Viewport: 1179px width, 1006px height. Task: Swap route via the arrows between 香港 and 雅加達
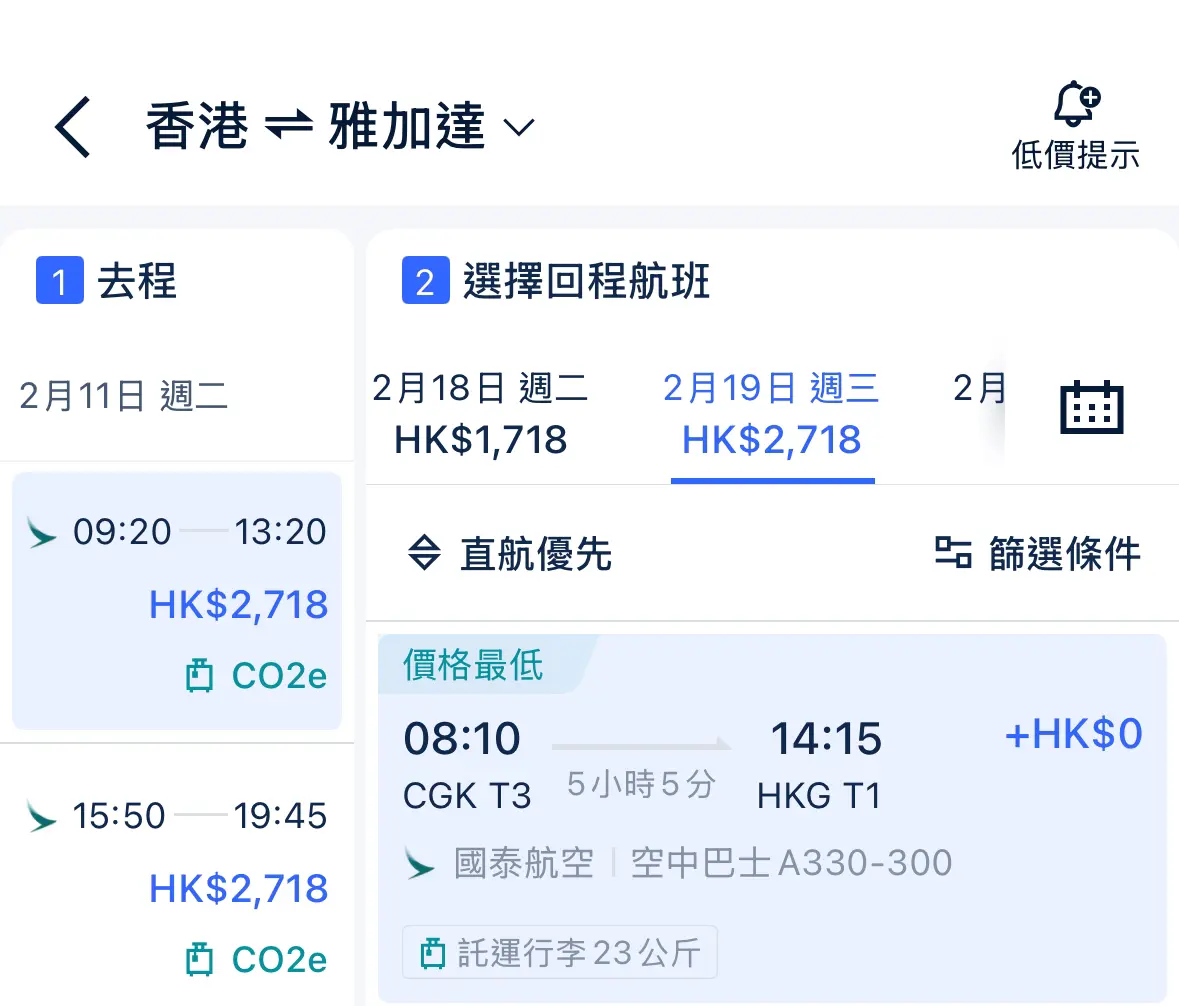289,126
